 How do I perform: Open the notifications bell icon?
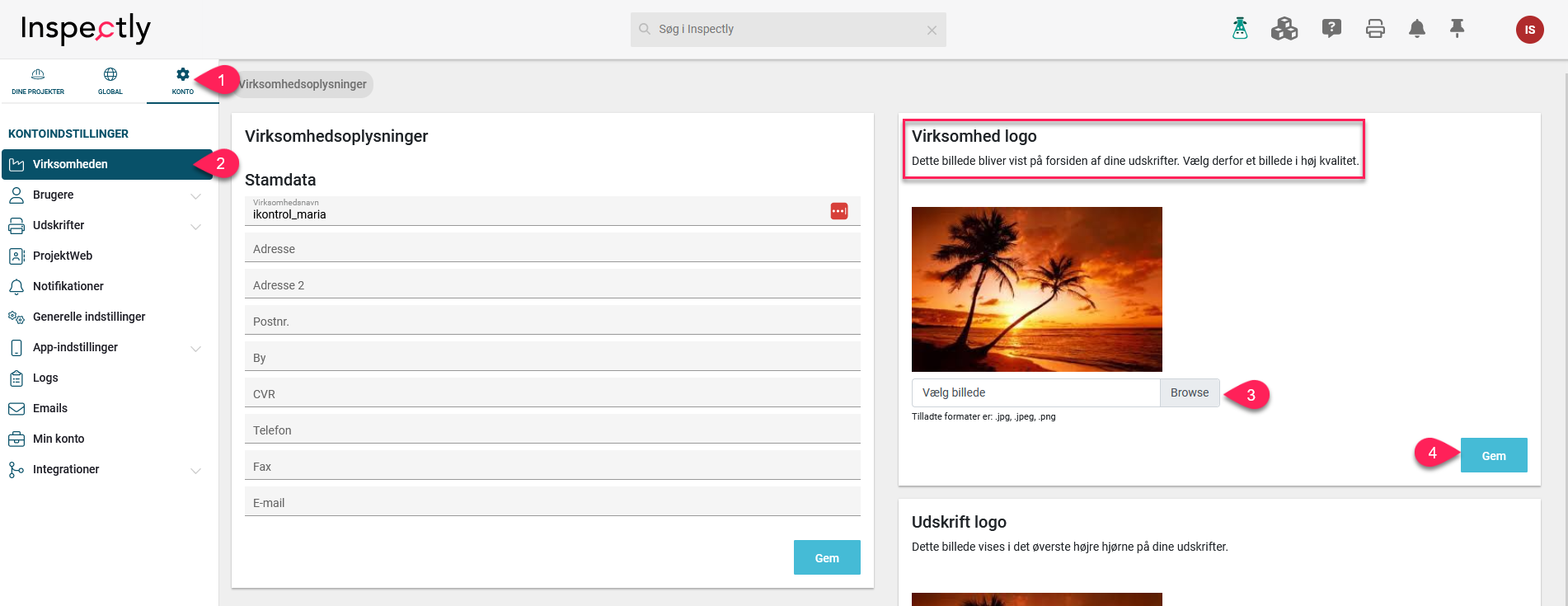point(1417,29)
